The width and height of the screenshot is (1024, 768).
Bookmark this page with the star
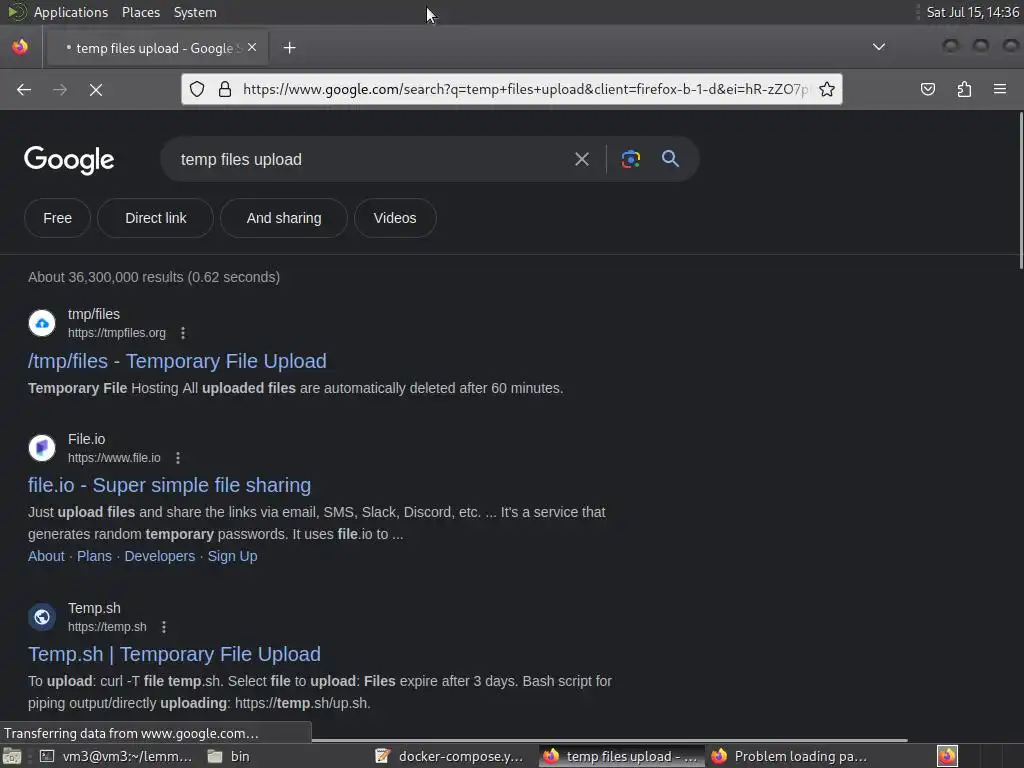point(827,89)
